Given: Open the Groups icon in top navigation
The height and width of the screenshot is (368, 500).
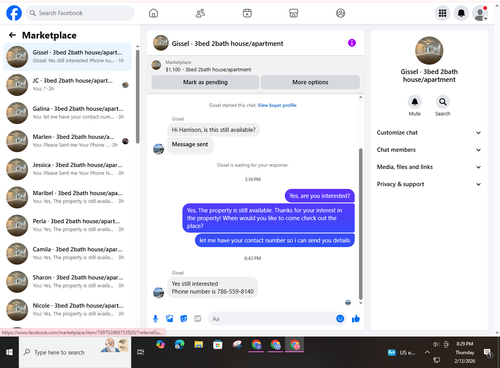Looking at the screenshot, I should coord(340,13).
